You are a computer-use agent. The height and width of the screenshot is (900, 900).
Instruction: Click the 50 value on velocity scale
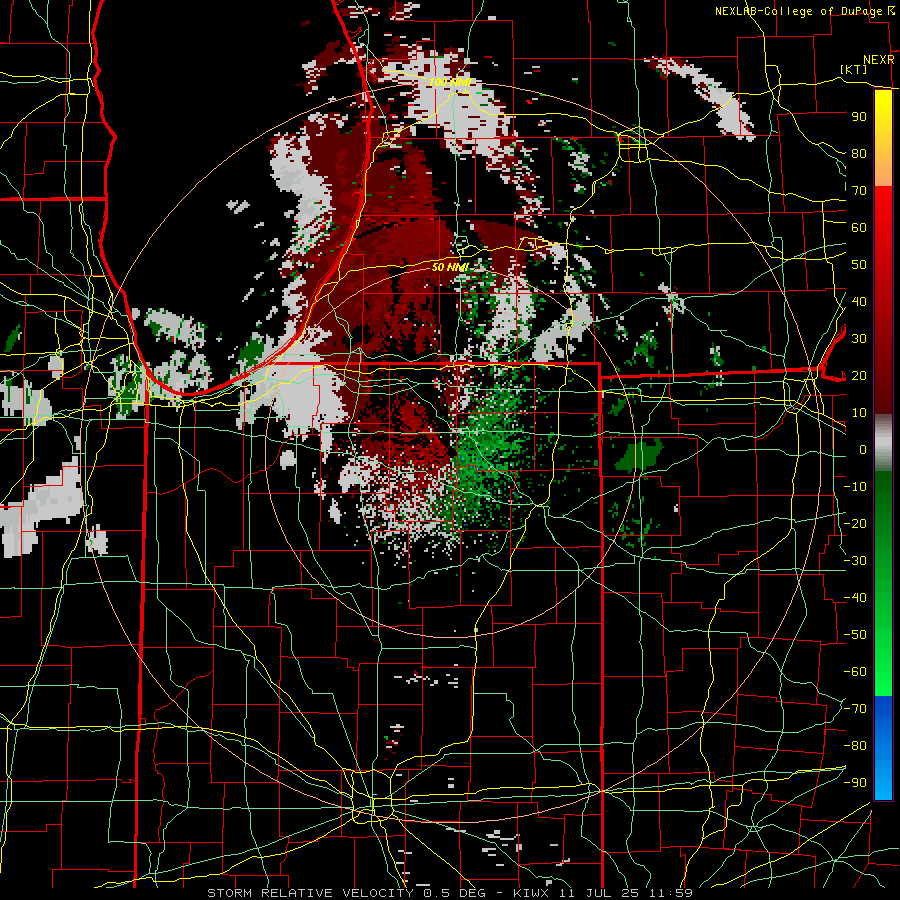pos(859,265)
